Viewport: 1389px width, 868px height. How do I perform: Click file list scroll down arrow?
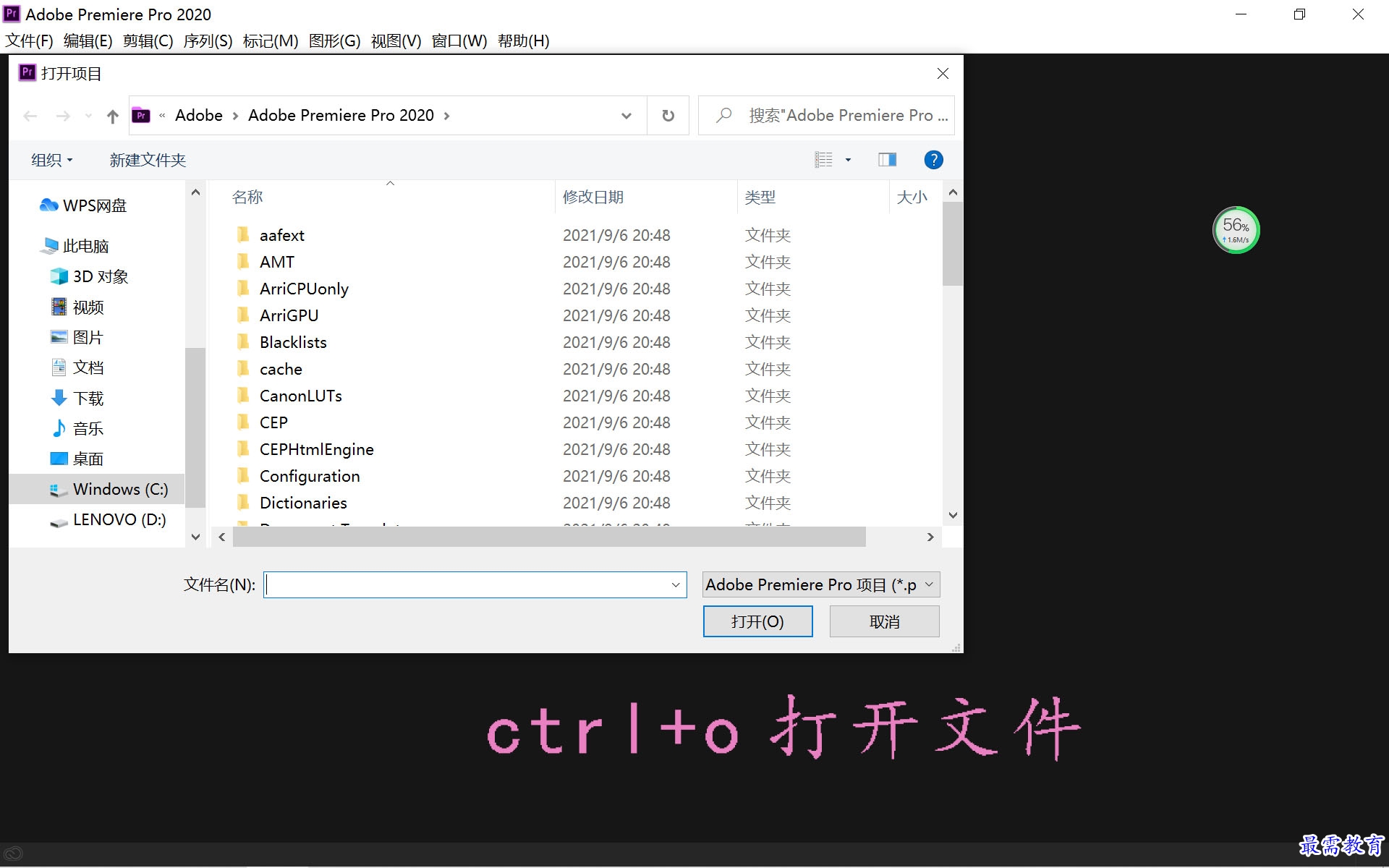pos(952,515)
